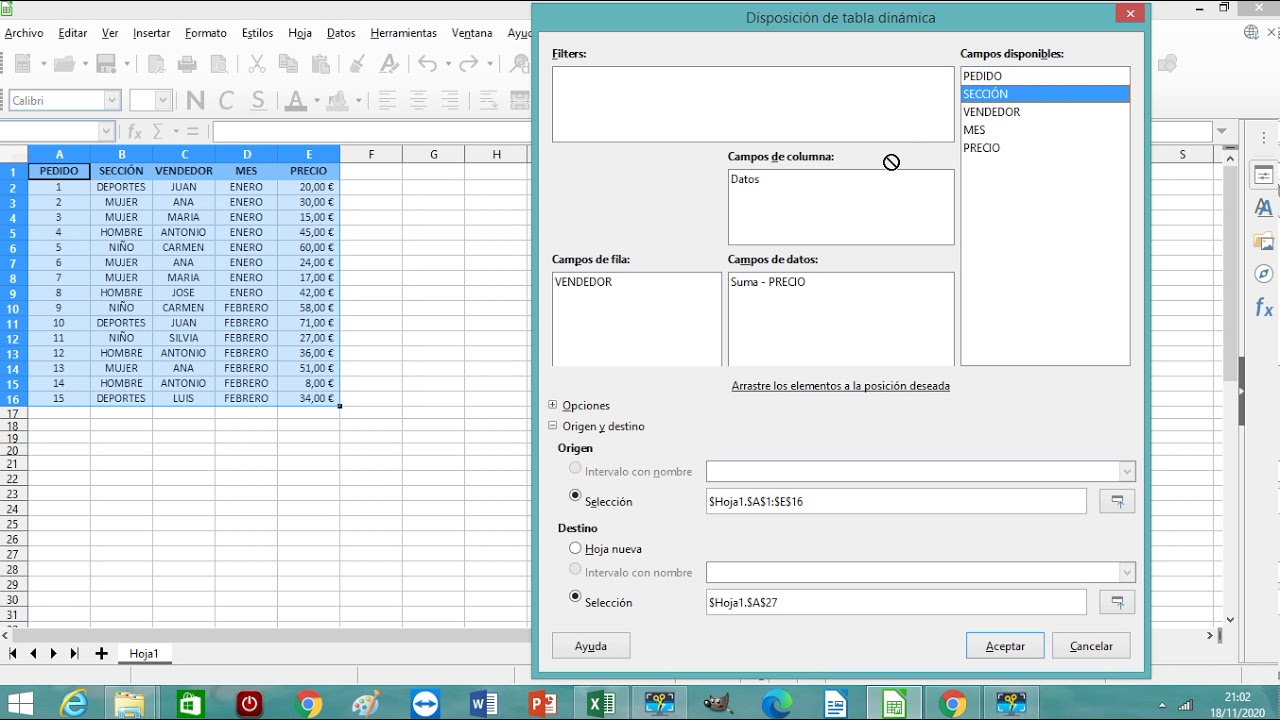Open the Name Box dropdown arrow
This screenshot has height=720, width=1280.
tap(106, 131)
